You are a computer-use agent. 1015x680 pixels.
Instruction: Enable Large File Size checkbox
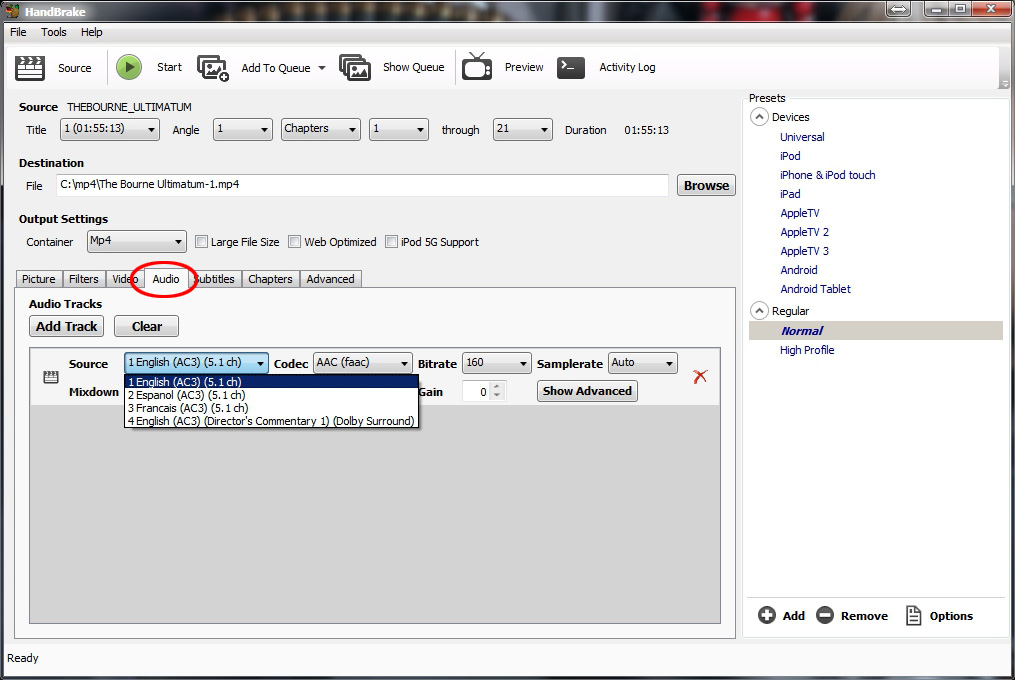point(201,242)
